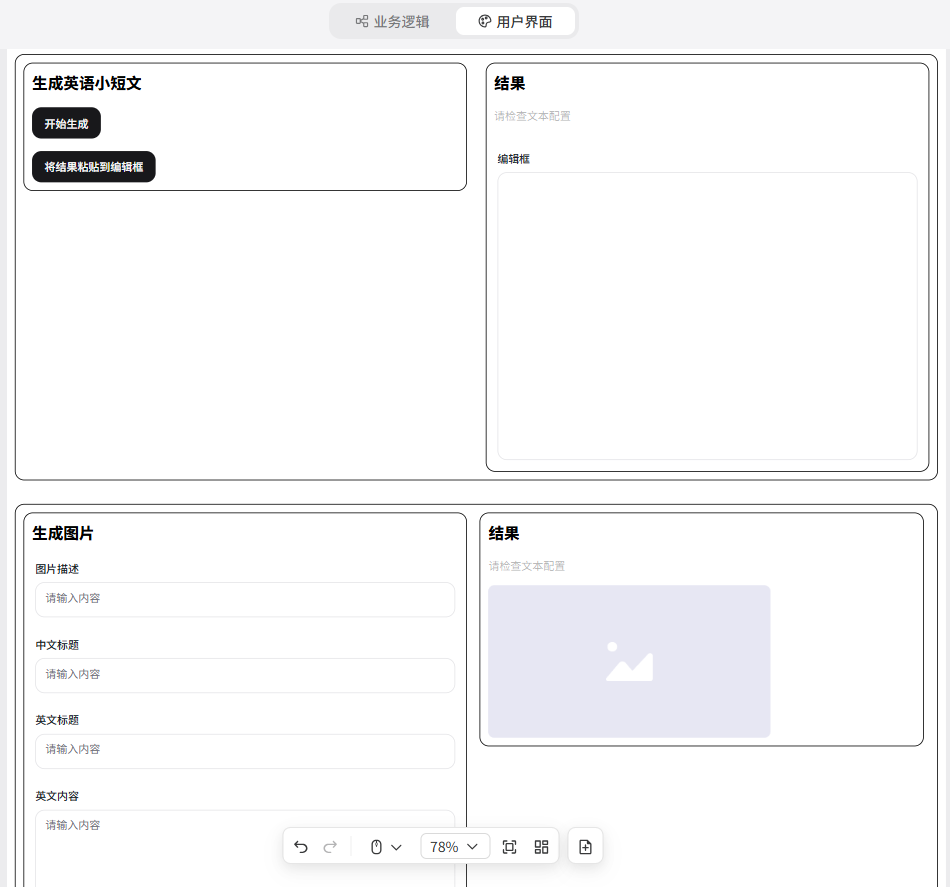Click the fit-to-screen icon
The width and height of the screenshot is (950, 887).
coord(510,846)
